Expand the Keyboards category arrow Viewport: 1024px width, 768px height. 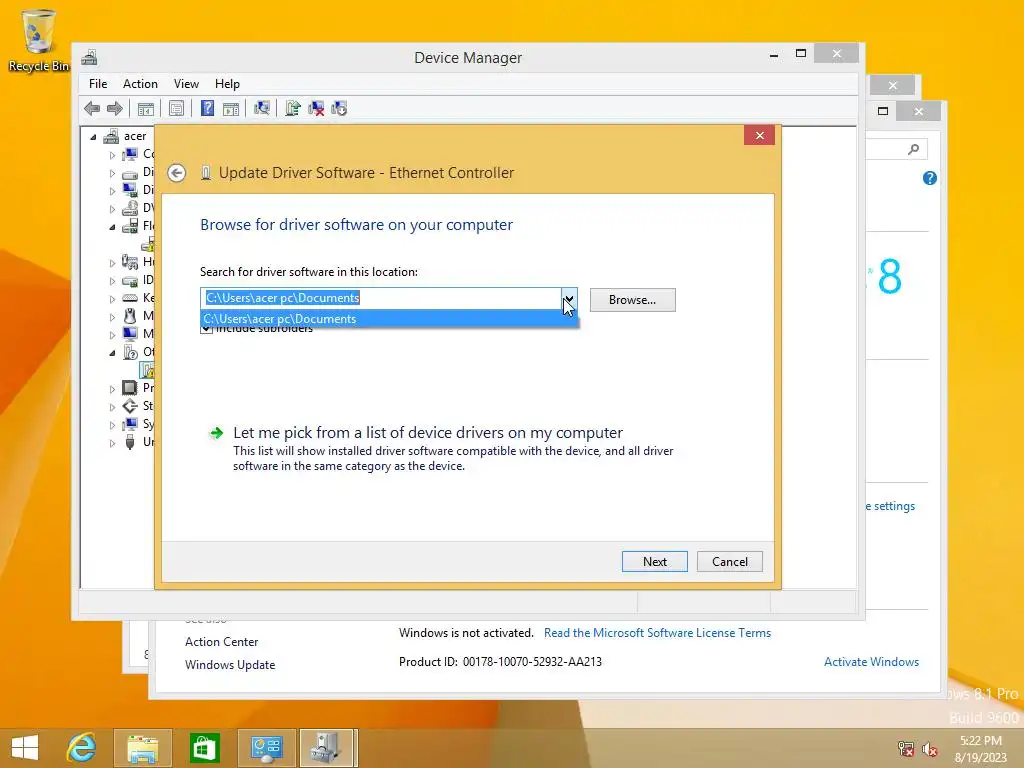[x=112, y=299]
